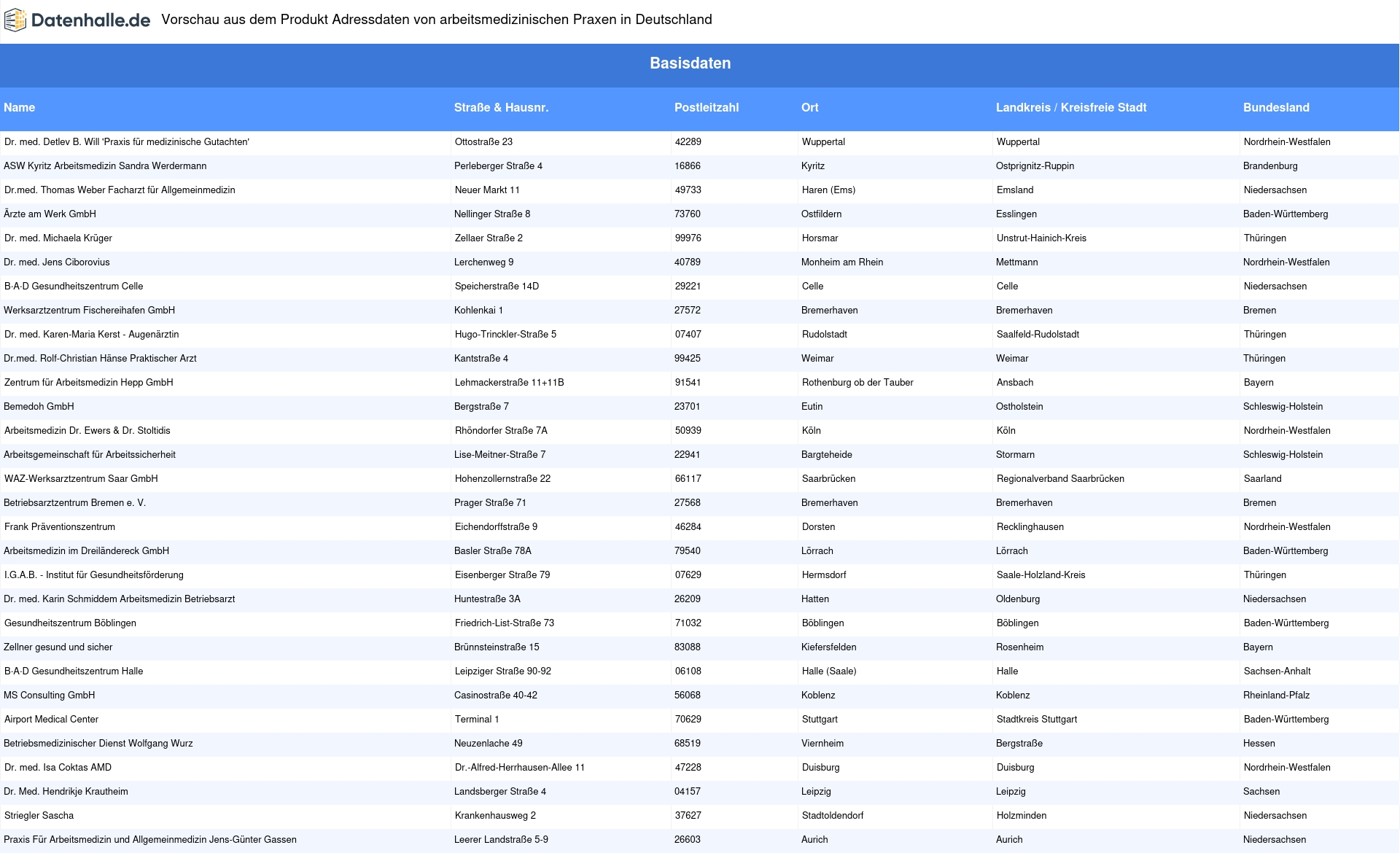
Task: Select Arbeitsmedizin im Dreiländereck GmbH
Action: (x=86, y=551)
